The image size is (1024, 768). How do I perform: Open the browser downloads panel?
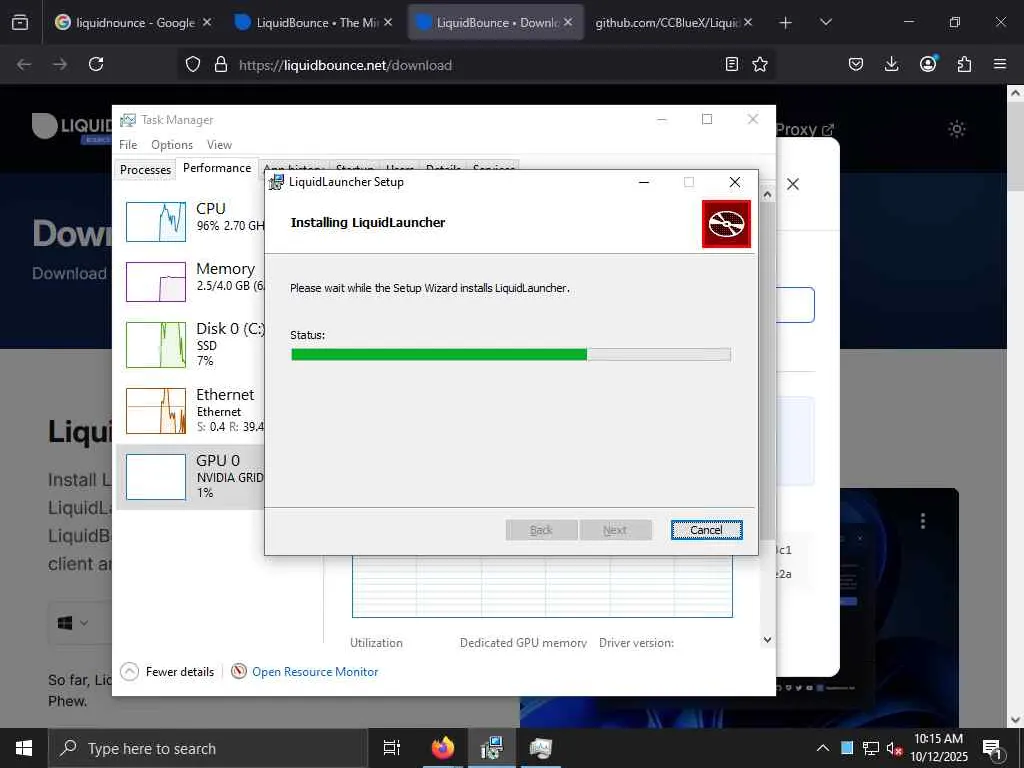point(891,64)
